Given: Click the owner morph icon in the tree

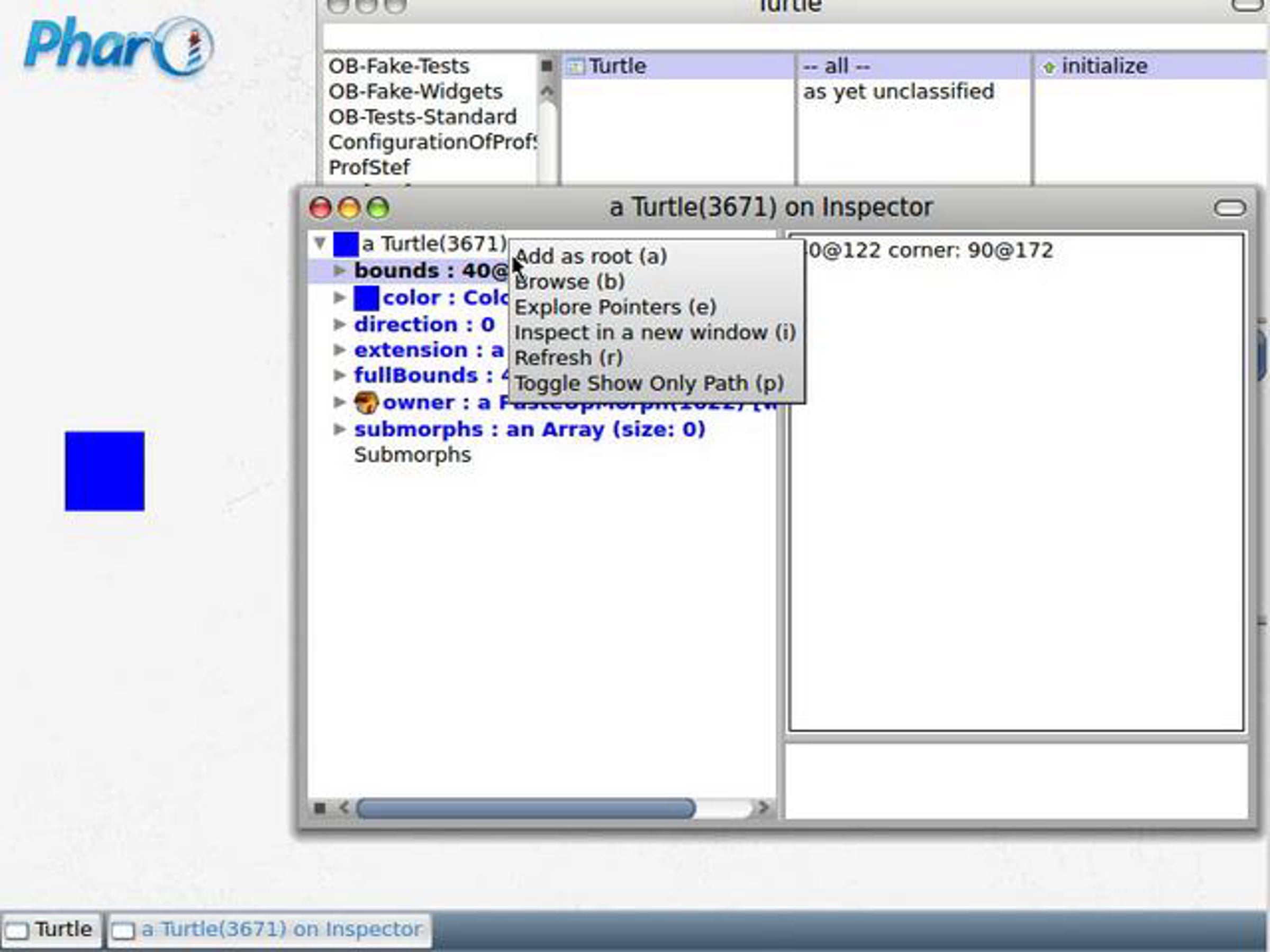Looking at the screenshot, I should click(x=366, y=403).
